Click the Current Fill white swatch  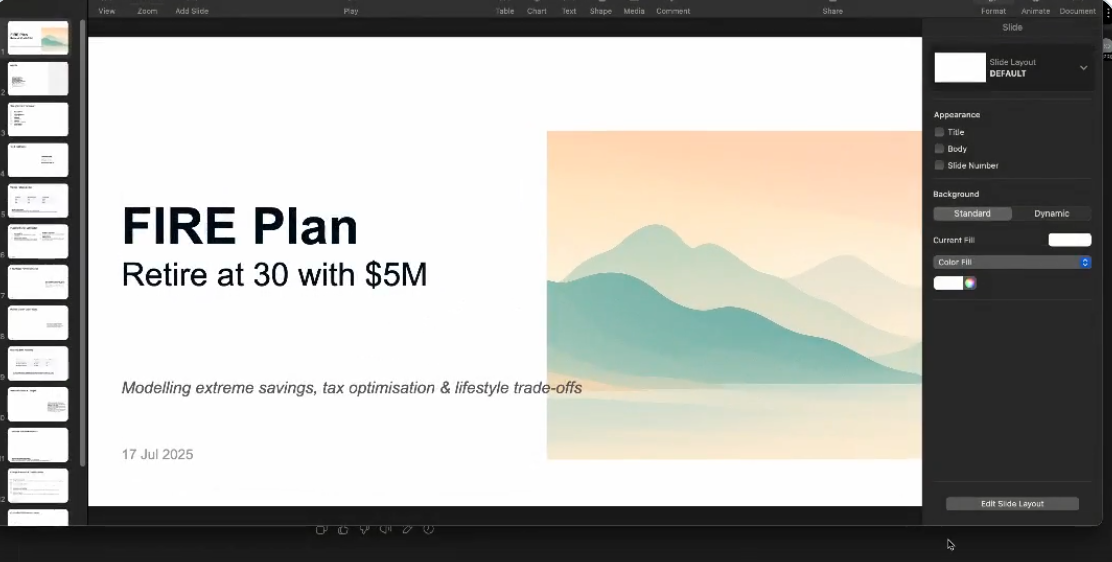click(1069, 240)
